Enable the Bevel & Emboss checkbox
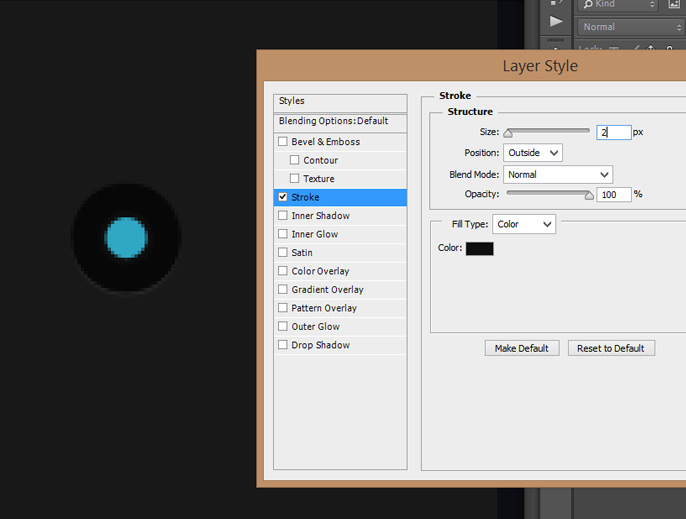The image size is (686, 519). (x=283, y=142)
